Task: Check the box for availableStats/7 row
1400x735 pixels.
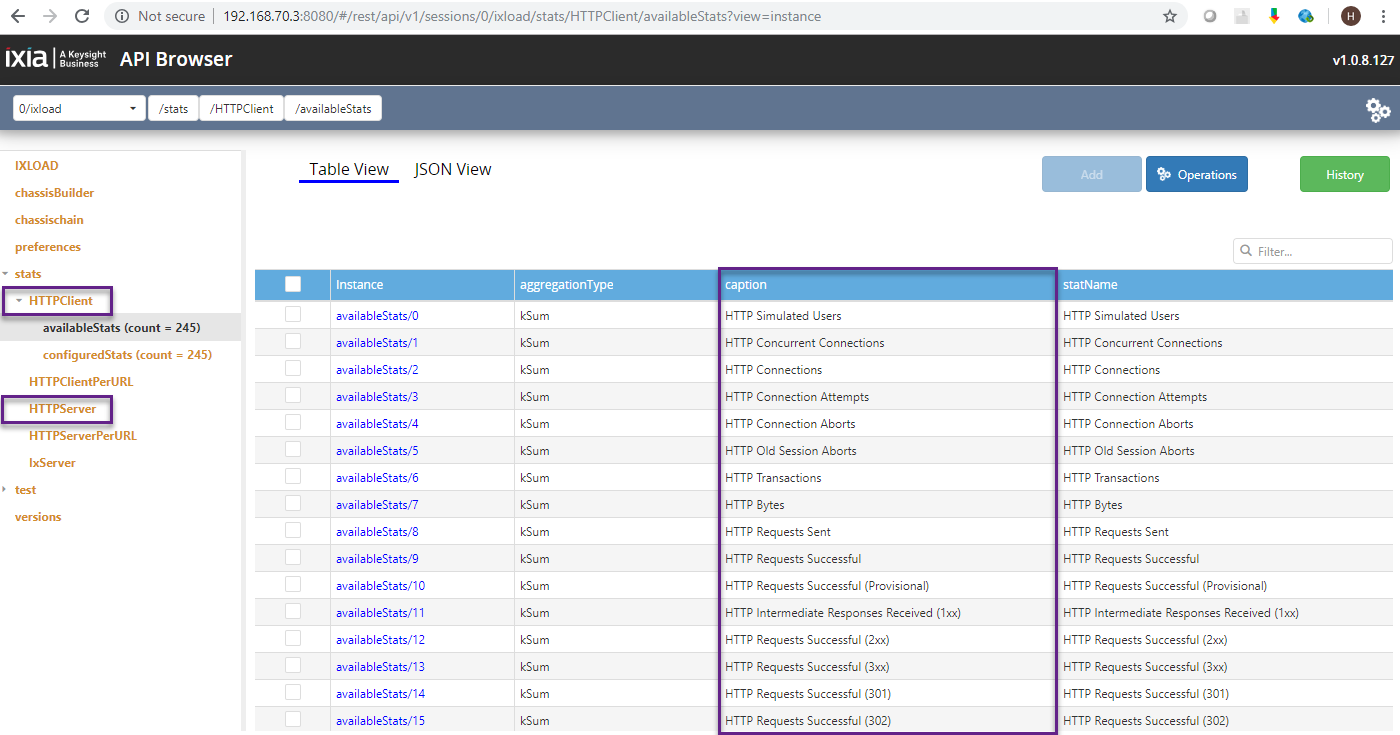Action: pos(293,504)
